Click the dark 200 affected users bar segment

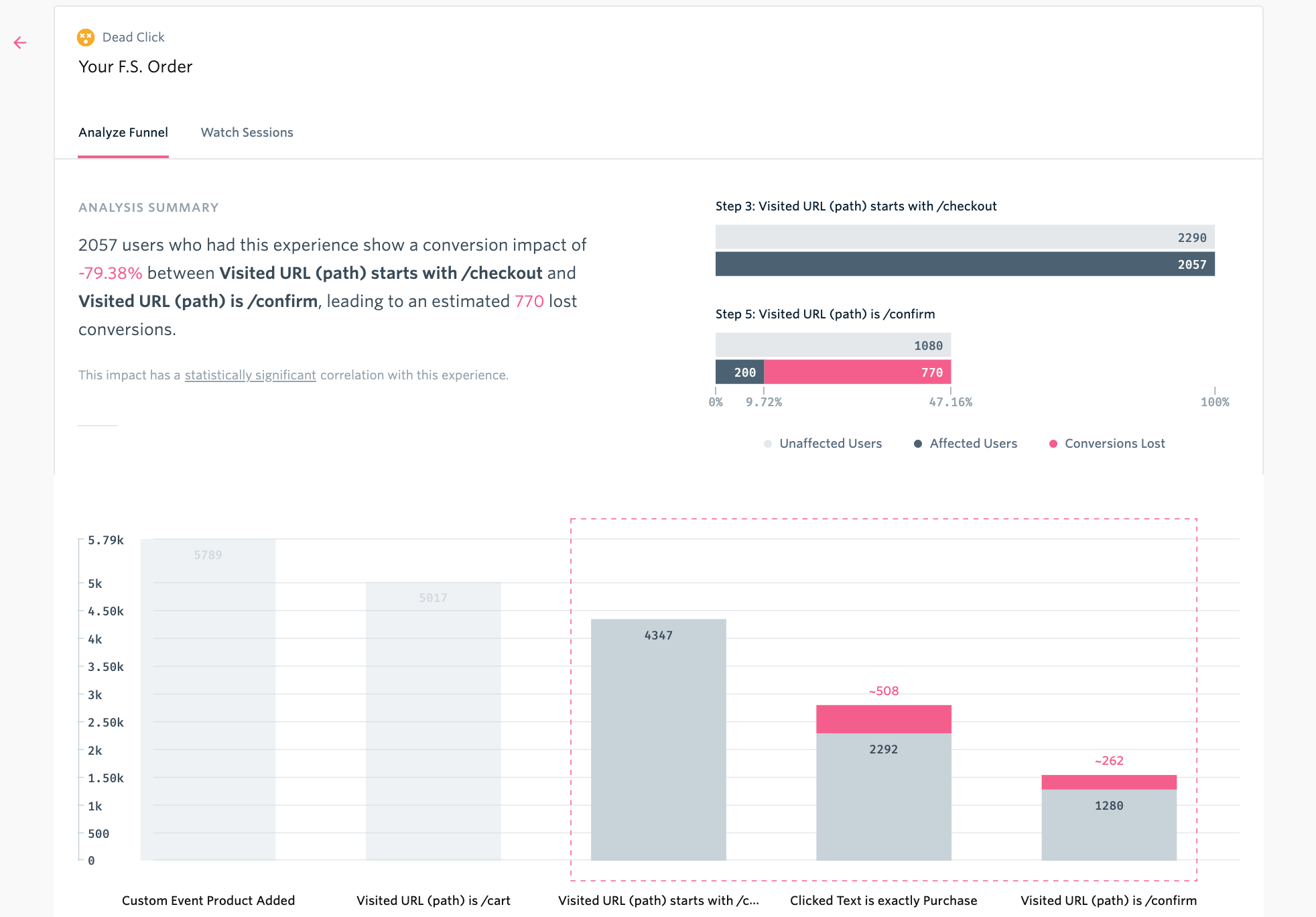point(740,372)
